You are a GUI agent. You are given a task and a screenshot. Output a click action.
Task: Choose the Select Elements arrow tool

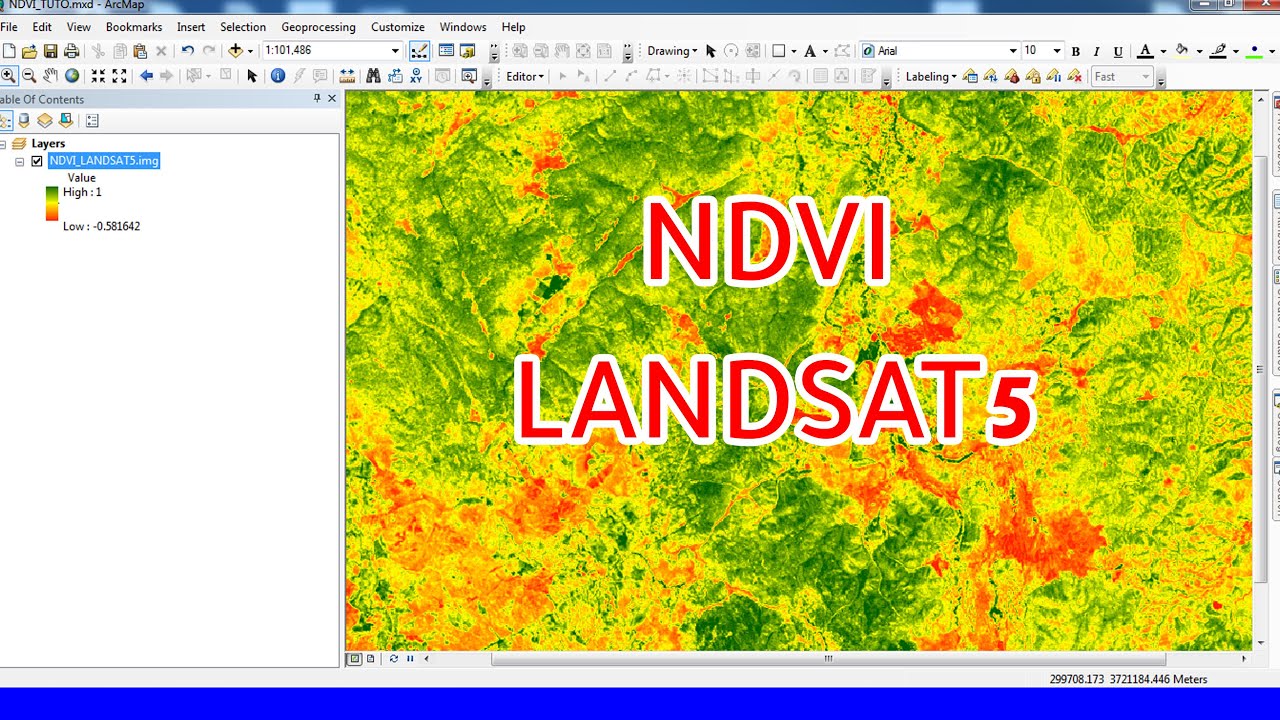(252, 76)
